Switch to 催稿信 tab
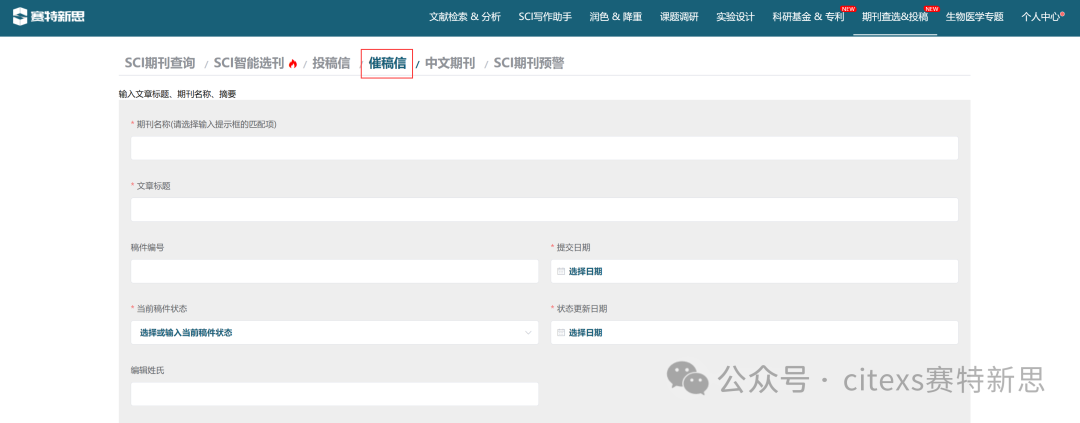This screenshot has width=1080, height=423. [387, 63]
